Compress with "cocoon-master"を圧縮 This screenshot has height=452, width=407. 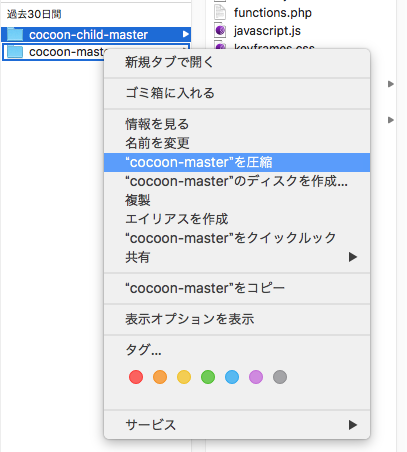click(237, 162)
